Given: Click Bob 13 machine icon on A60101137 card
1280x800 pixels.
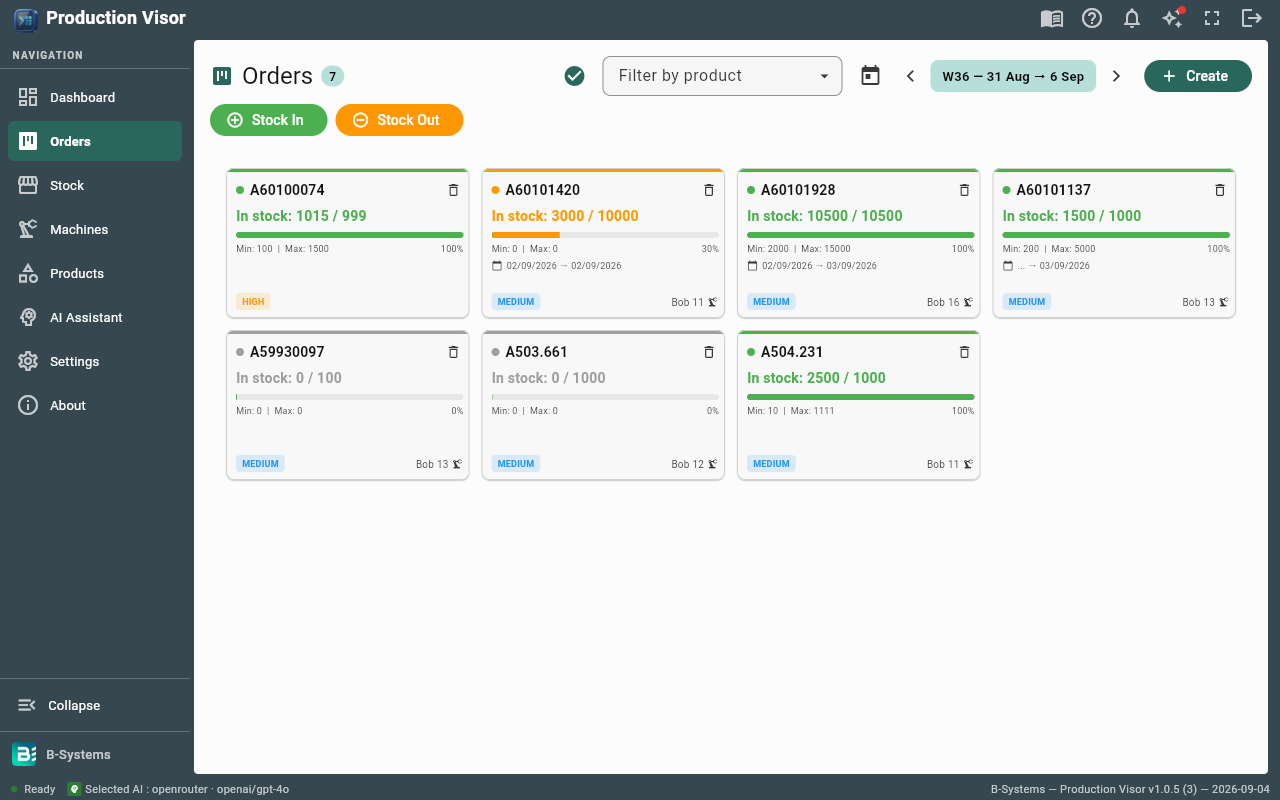Looking at the screenshot, I should 1224,302.
